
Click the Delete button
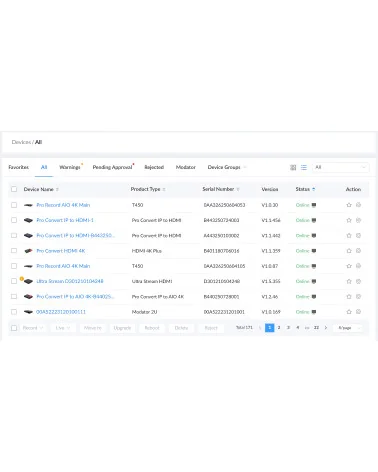(181, 328)
